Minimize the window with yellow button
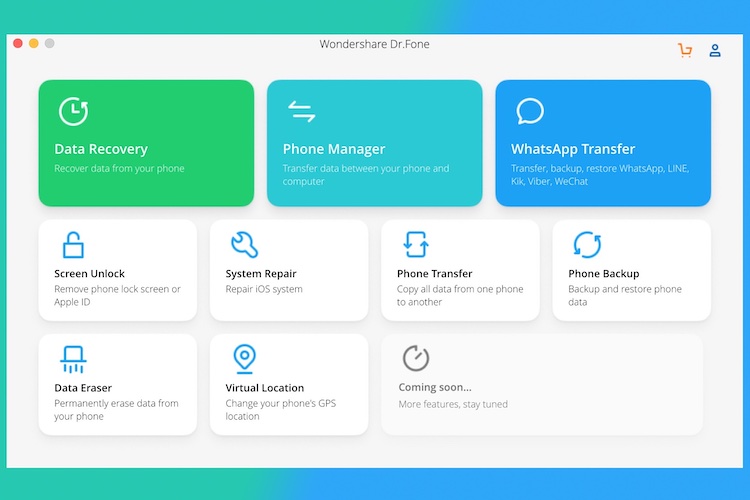This screenshot has width=750, height=500. point(33,44)
